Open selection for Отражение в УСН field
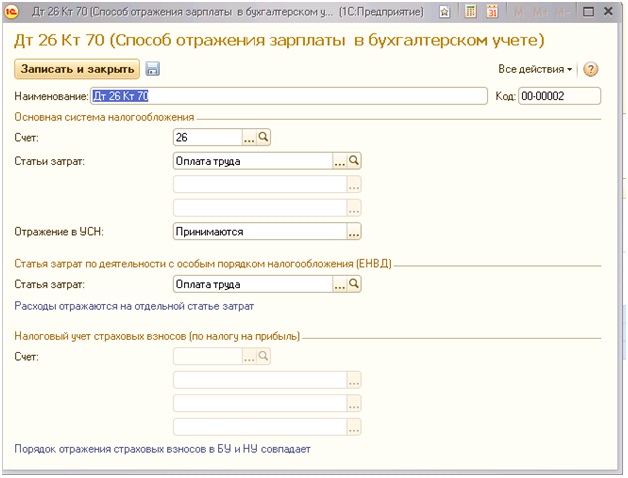The width and height of the screenshot is (628, 478). point(353,231)
